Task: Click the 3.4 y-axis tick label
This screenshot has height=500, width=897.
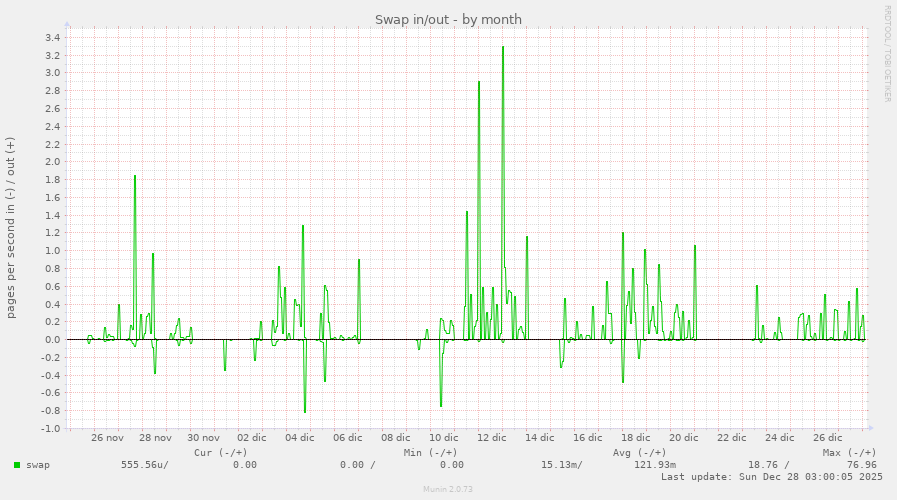Action: tap(52, 38)
